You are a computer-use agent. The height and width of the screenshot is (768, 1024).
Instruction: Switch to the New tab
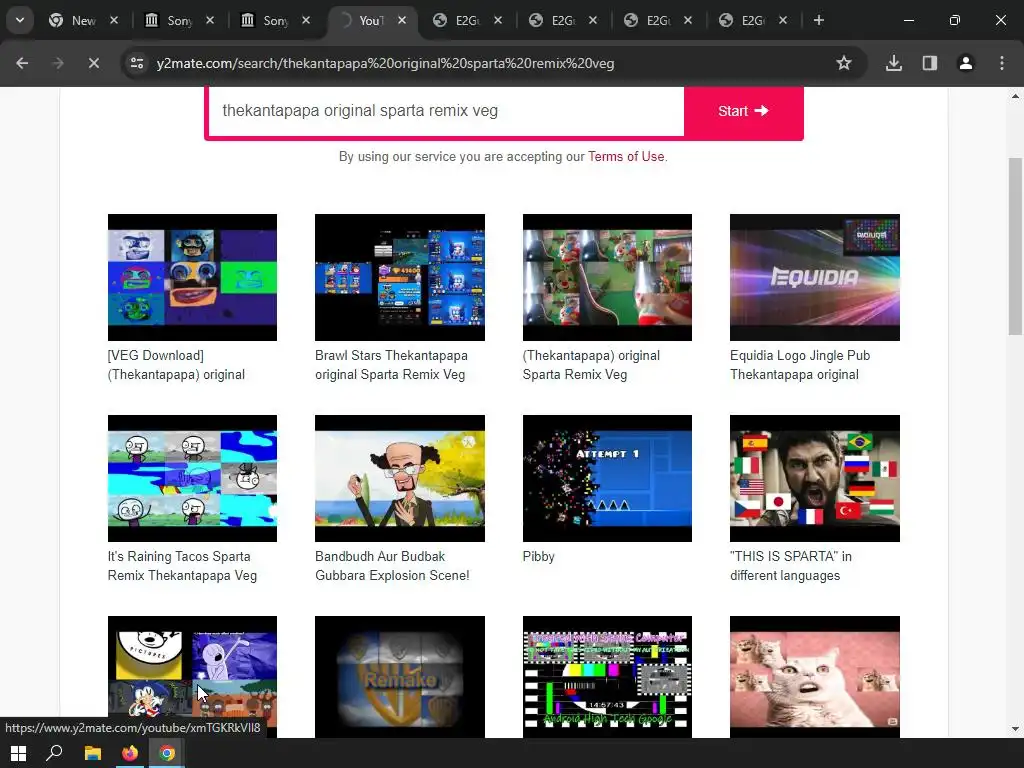pos(83,20)
